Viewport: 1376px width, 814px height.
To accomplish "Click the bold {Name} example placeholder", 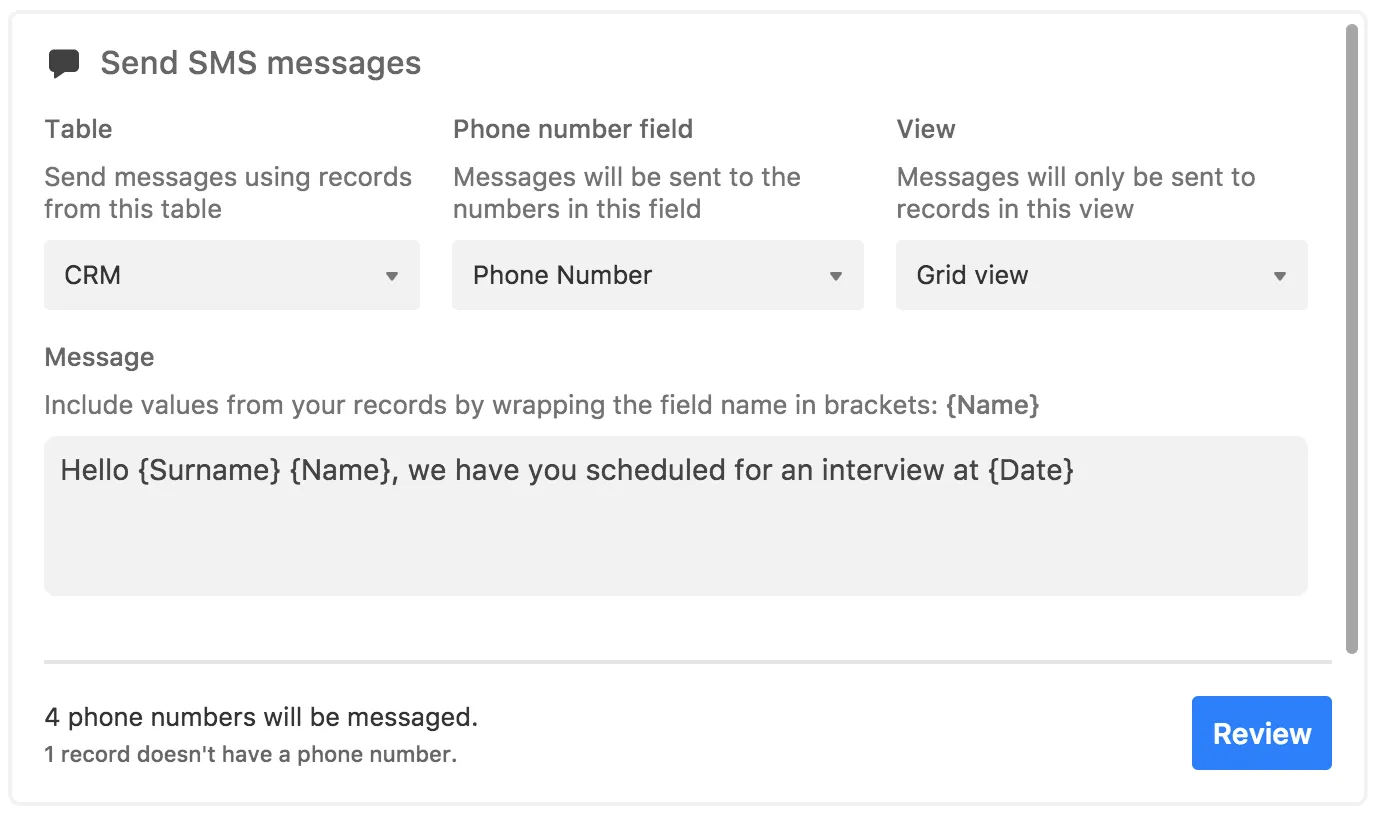I will tap(992, 405).
